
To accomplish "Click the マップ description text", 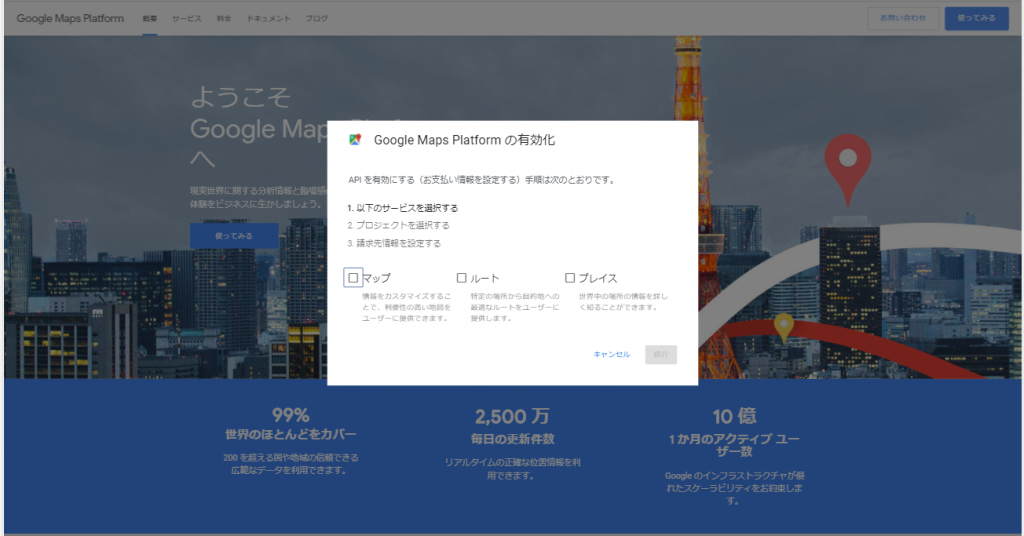I will [x=406, y=307].
